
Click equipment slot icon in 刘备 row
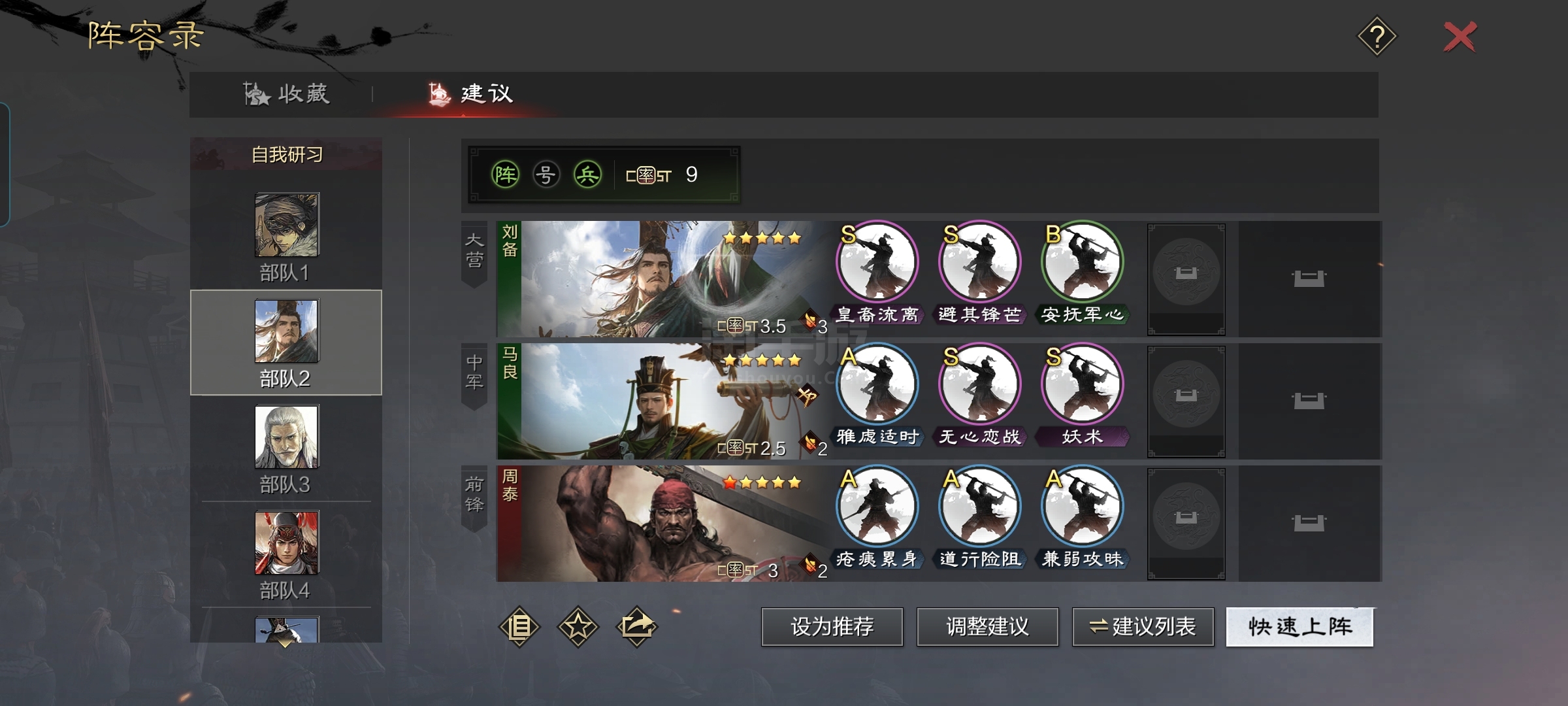click(x=1309, y=279)
